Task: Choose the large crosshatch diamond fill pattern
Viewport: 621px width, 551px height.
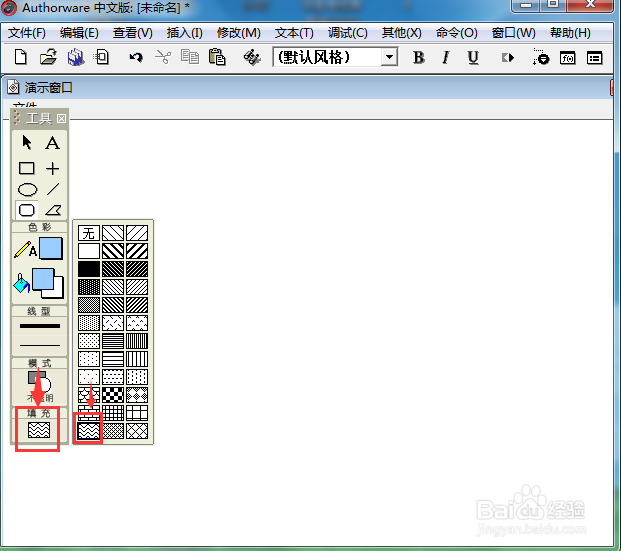Action: point(137,431)
